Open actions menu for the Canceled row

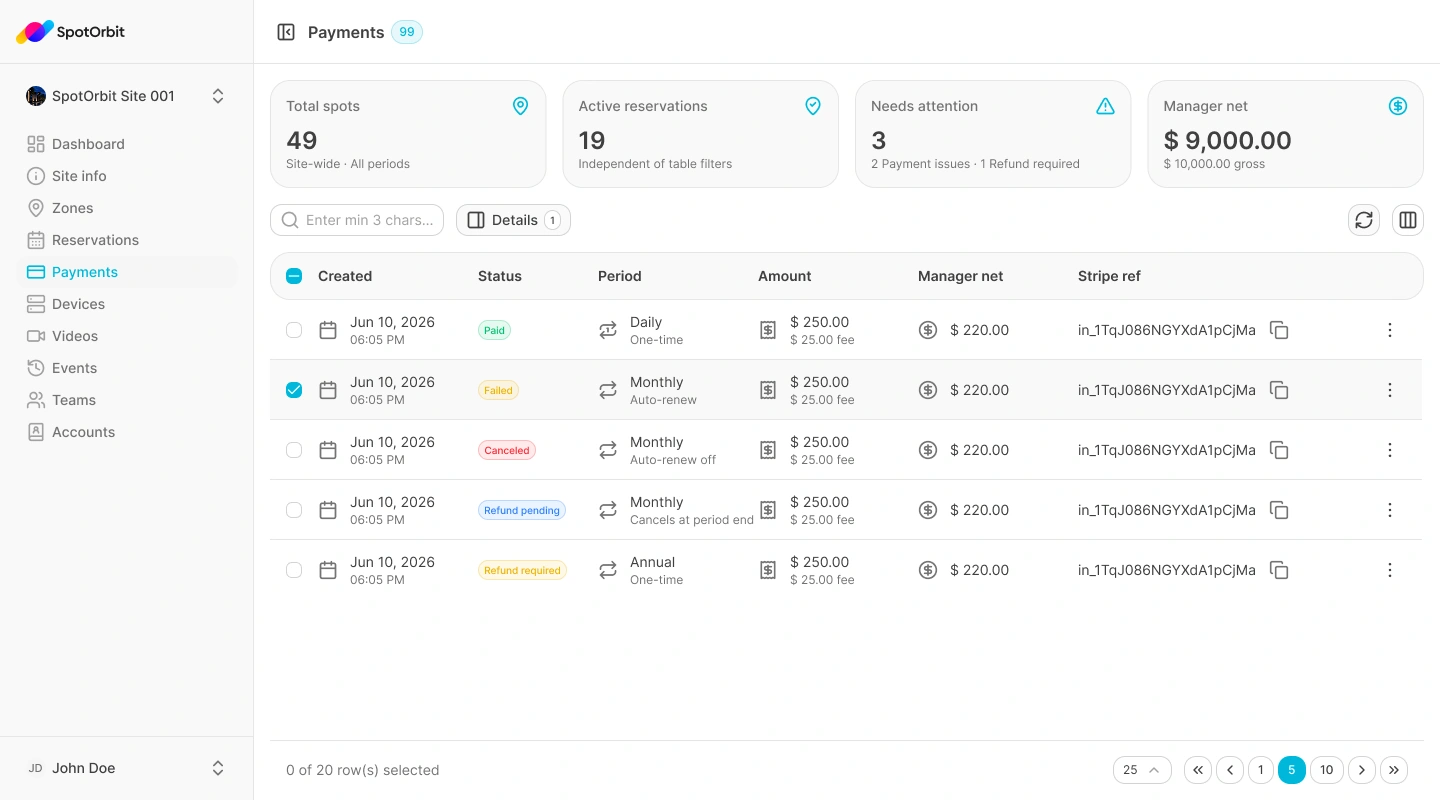pyautogui.click(x=1390, y=450)
